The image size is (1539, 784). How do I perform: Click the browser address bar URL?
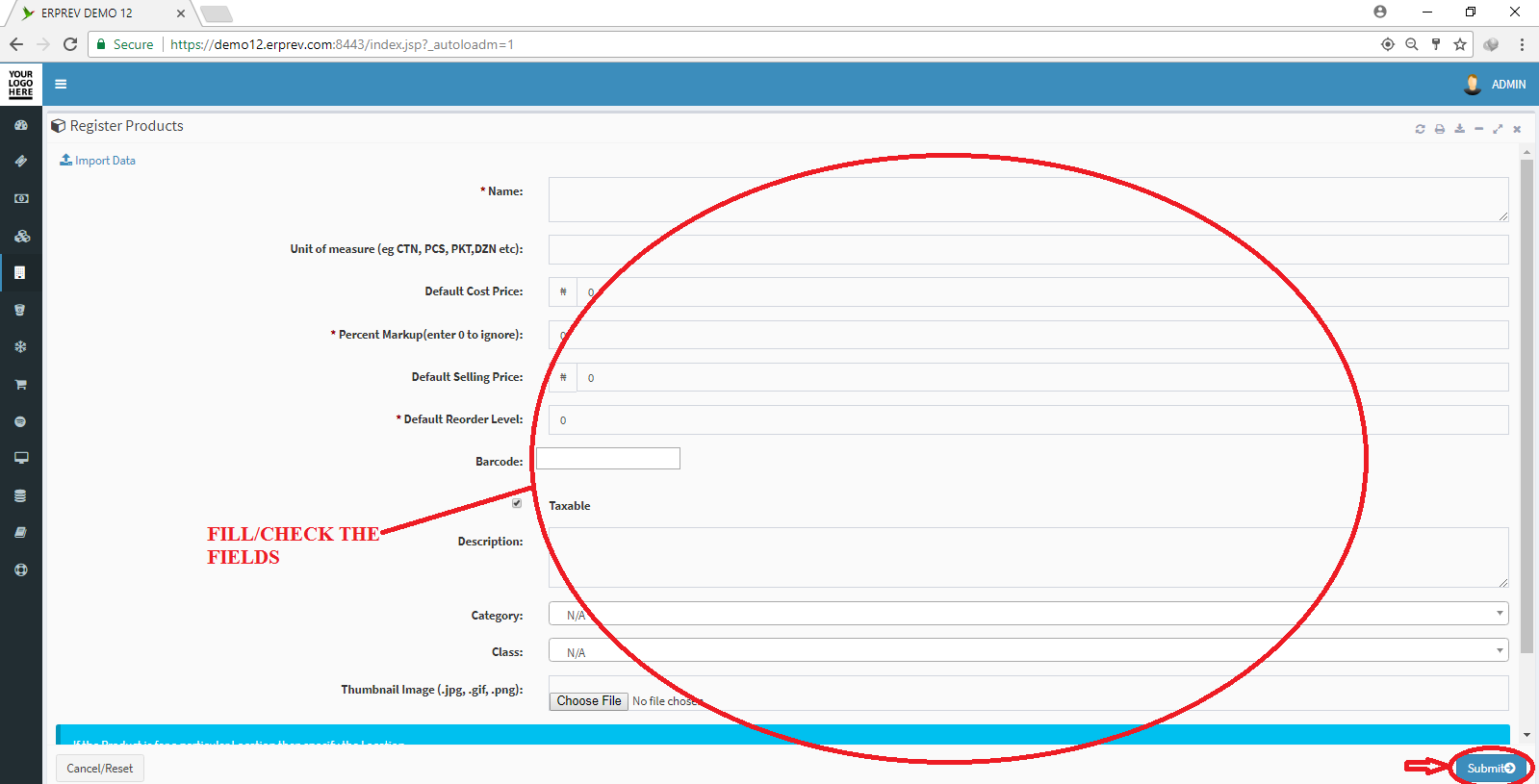[342, 44]
